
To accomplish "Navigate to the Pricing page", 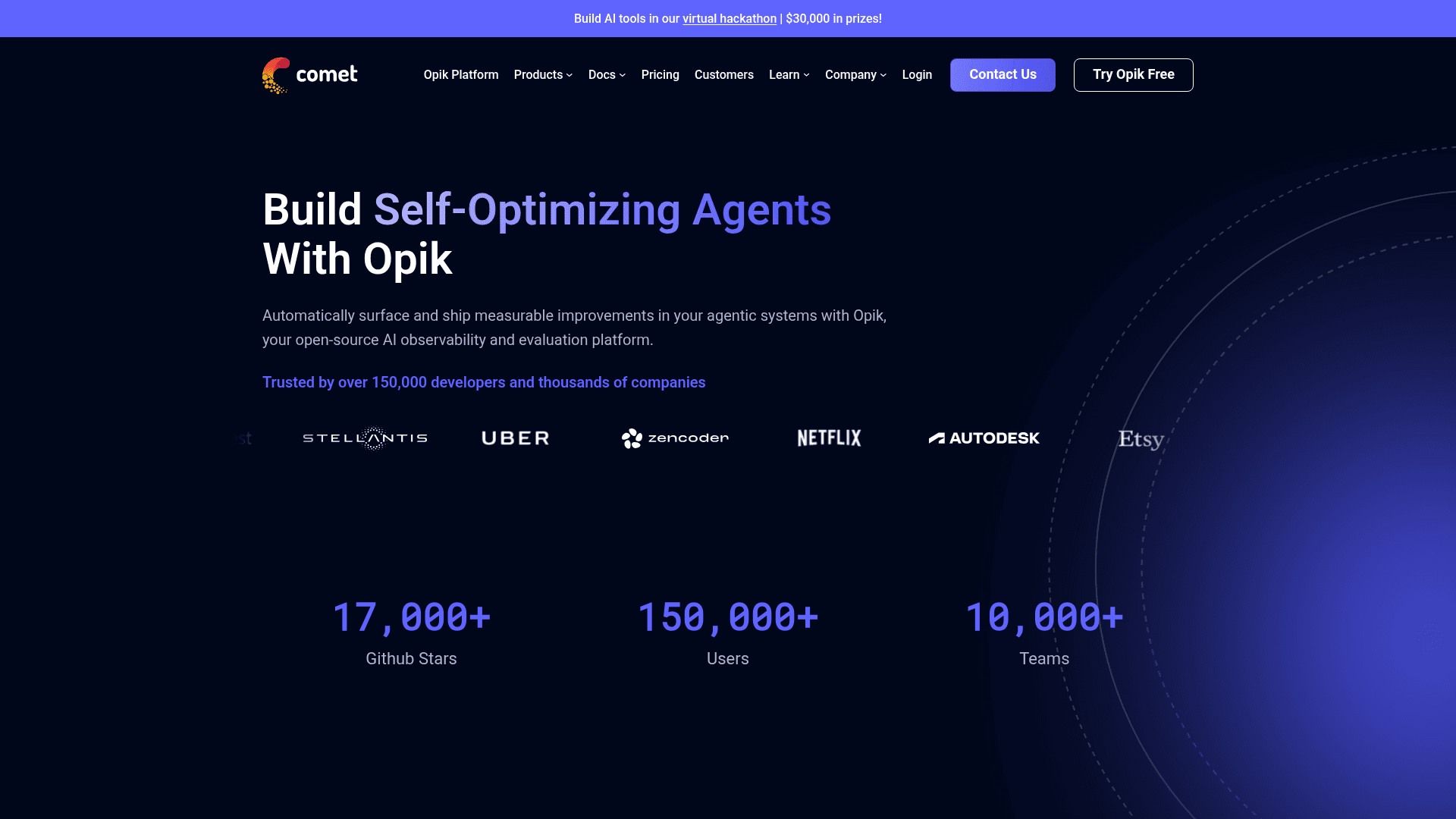I will 660,74.
